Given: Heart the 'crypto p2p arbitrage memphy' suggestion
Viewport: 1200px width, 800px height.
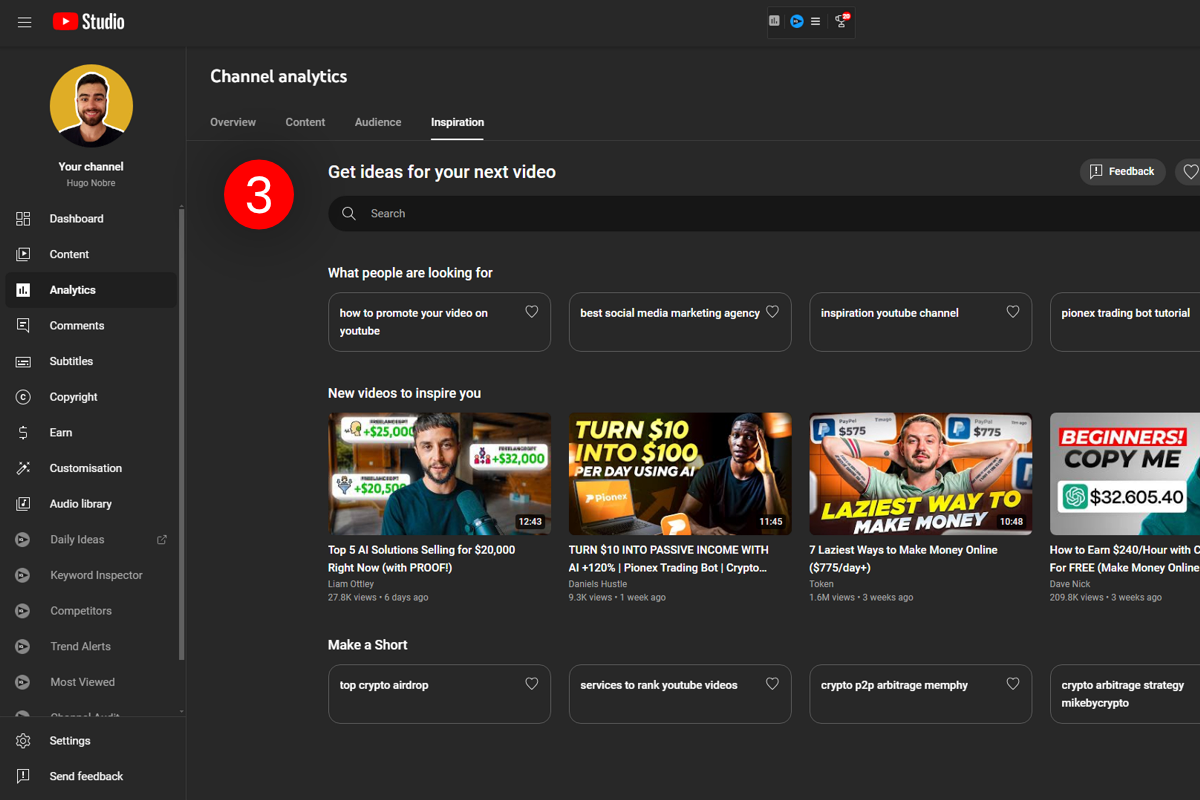Looking at the screenshot, I should coord(1012,683).
